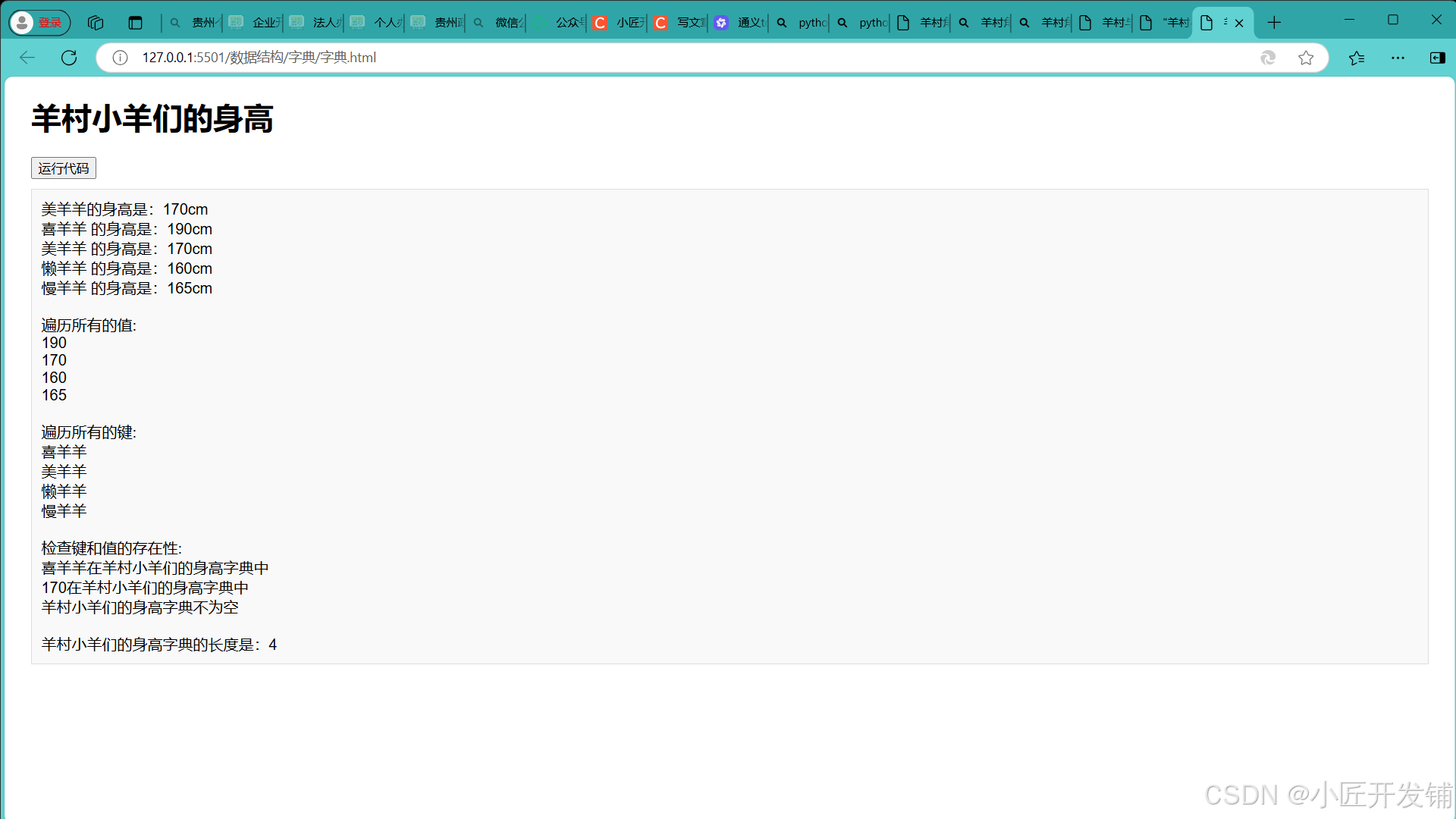1456x819 pixels.
Task: View site information icon in address bar
Action: point(120,58)
